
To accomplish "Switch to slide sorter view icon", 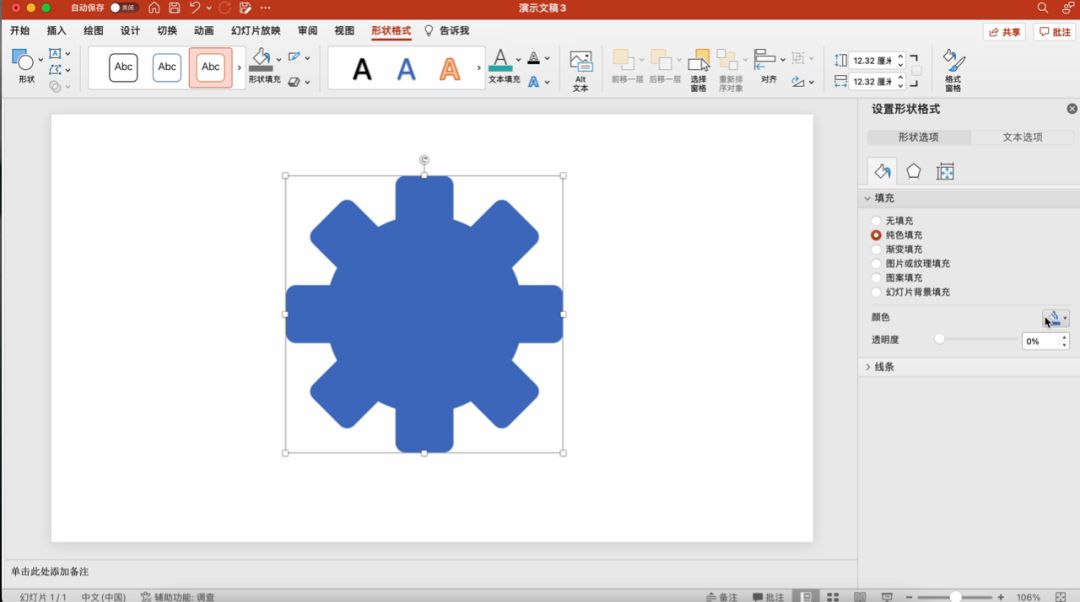I will point(833,596).
